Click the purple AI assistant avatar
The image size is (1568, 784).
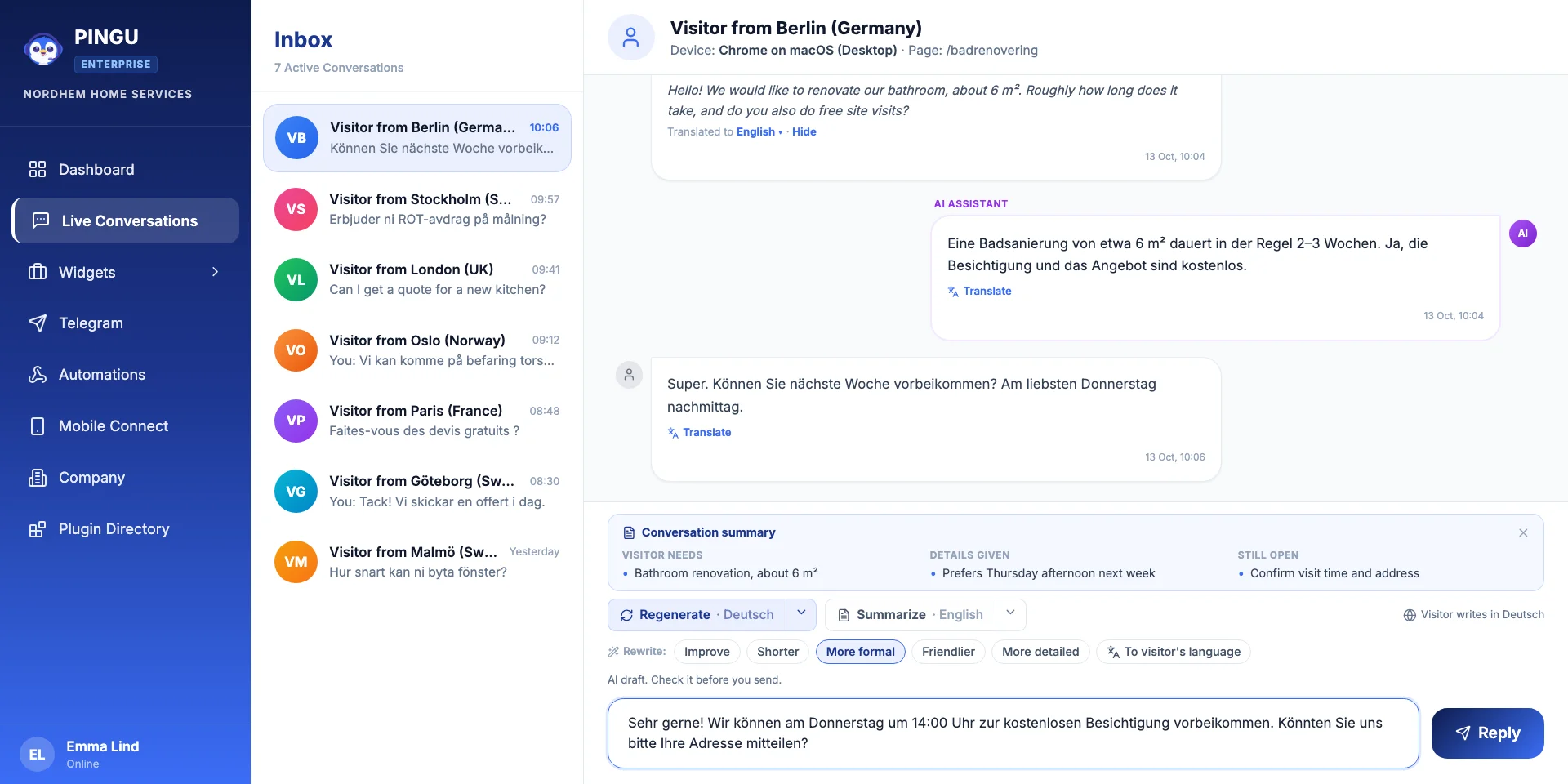tap(1523, 234)
